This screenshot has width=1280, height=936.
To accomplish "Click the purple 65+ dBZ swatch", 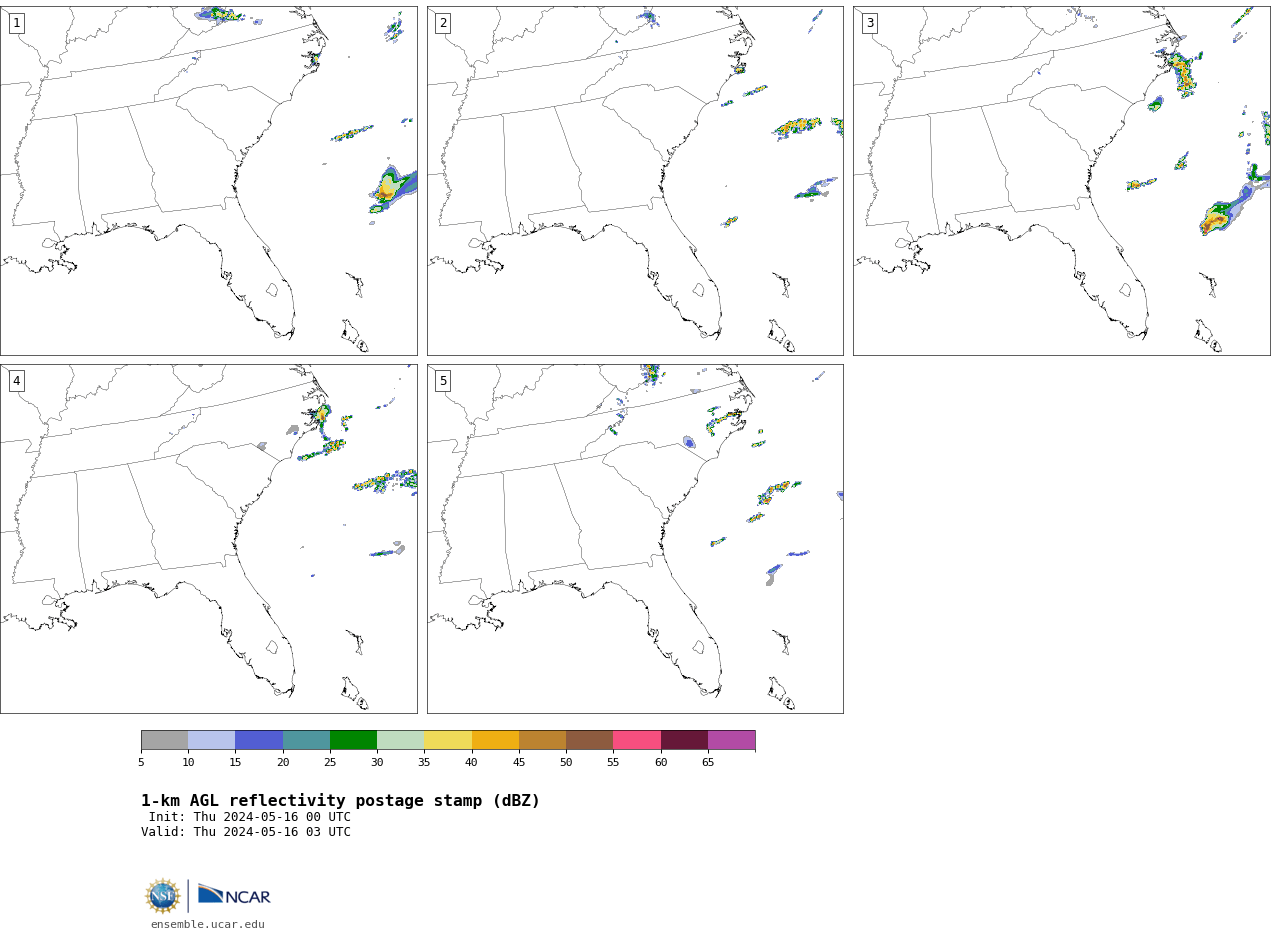I will tap(732, 740).
